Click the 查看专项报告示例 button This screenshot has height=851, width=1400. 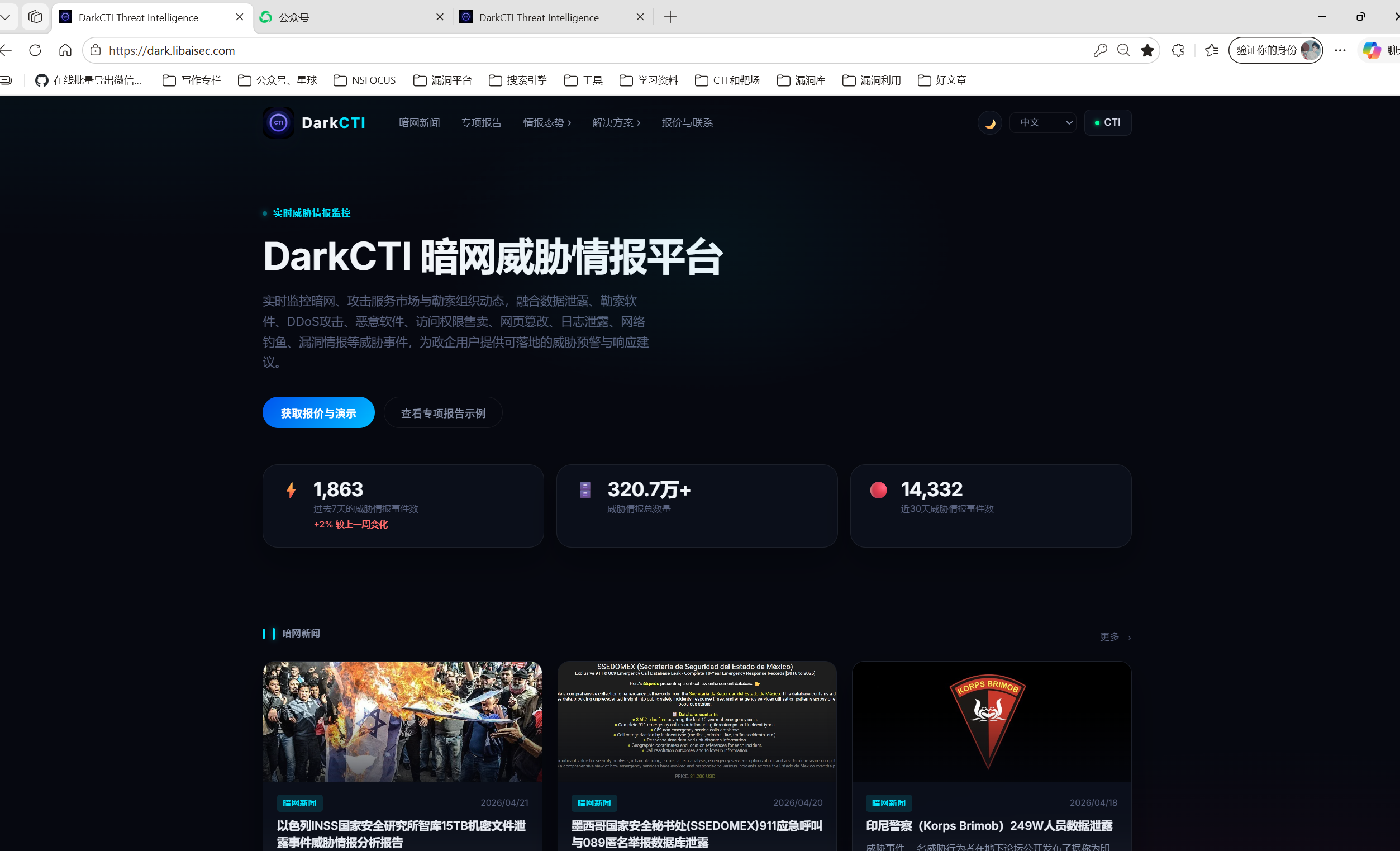tap(443, 413)
